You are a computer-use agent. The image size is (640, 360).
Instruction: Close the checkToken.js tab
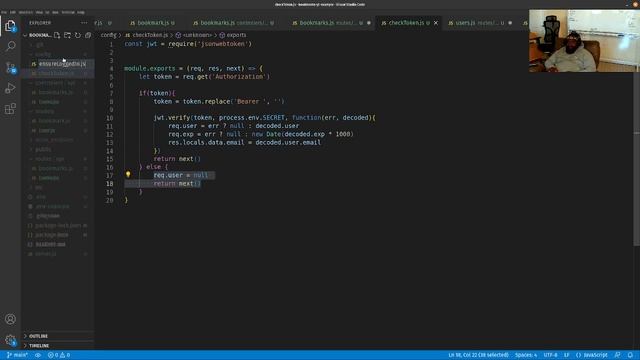point(436,23)
